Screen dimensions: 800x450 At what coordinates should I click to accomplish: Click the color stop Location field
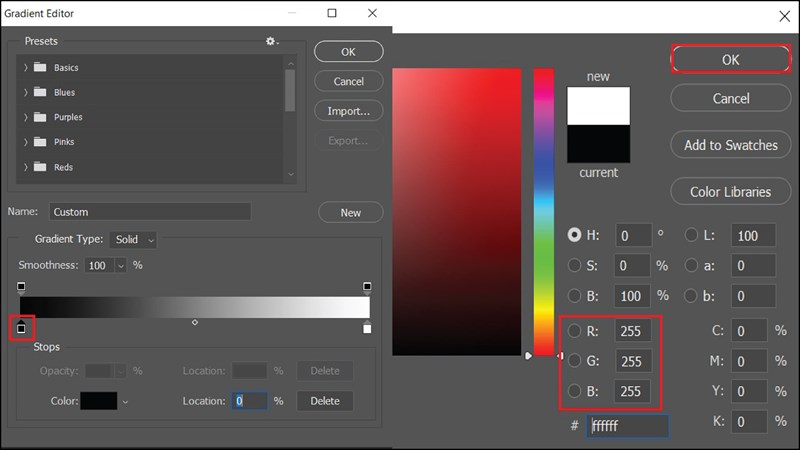tap(249, 401)
